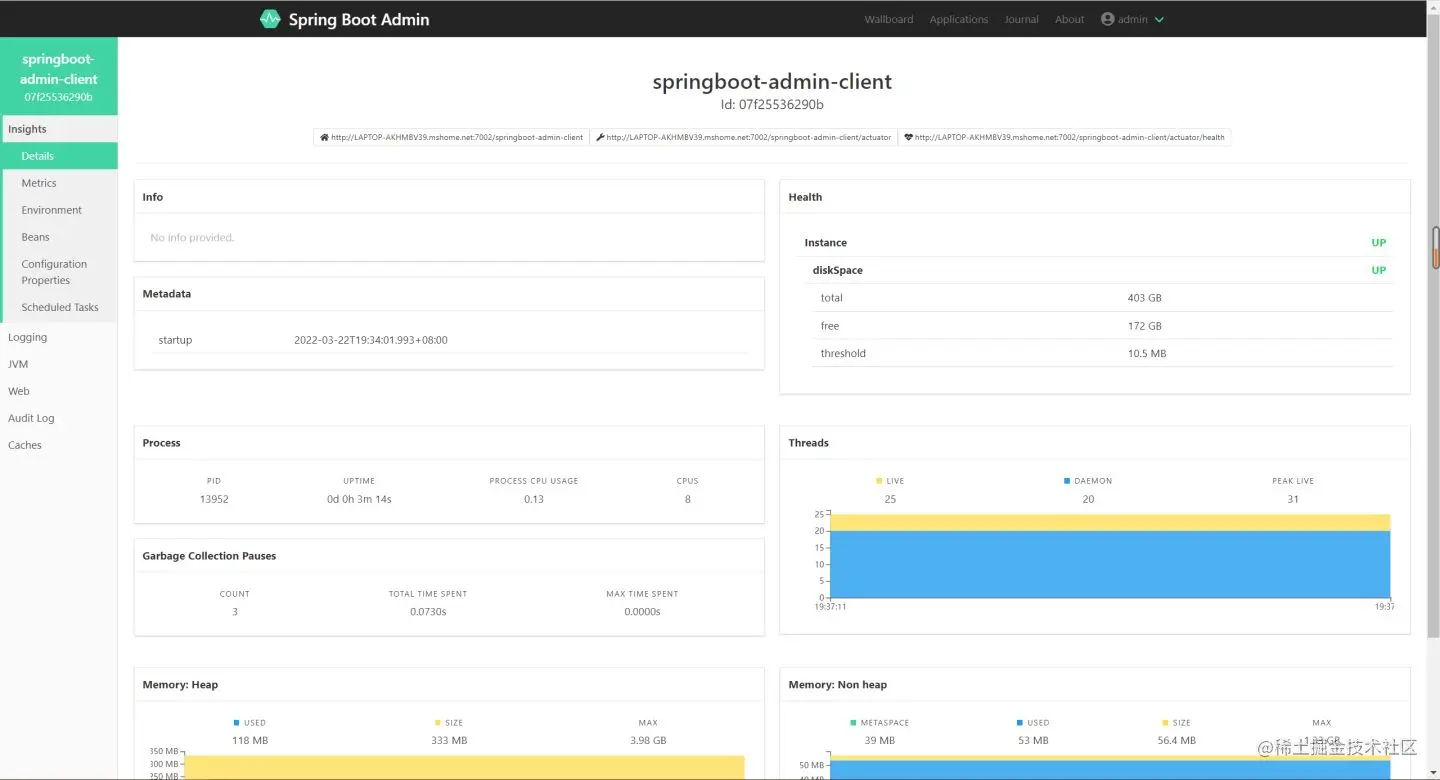
Task: Select Metrics in the sidebar
Action: pos(58,183)
